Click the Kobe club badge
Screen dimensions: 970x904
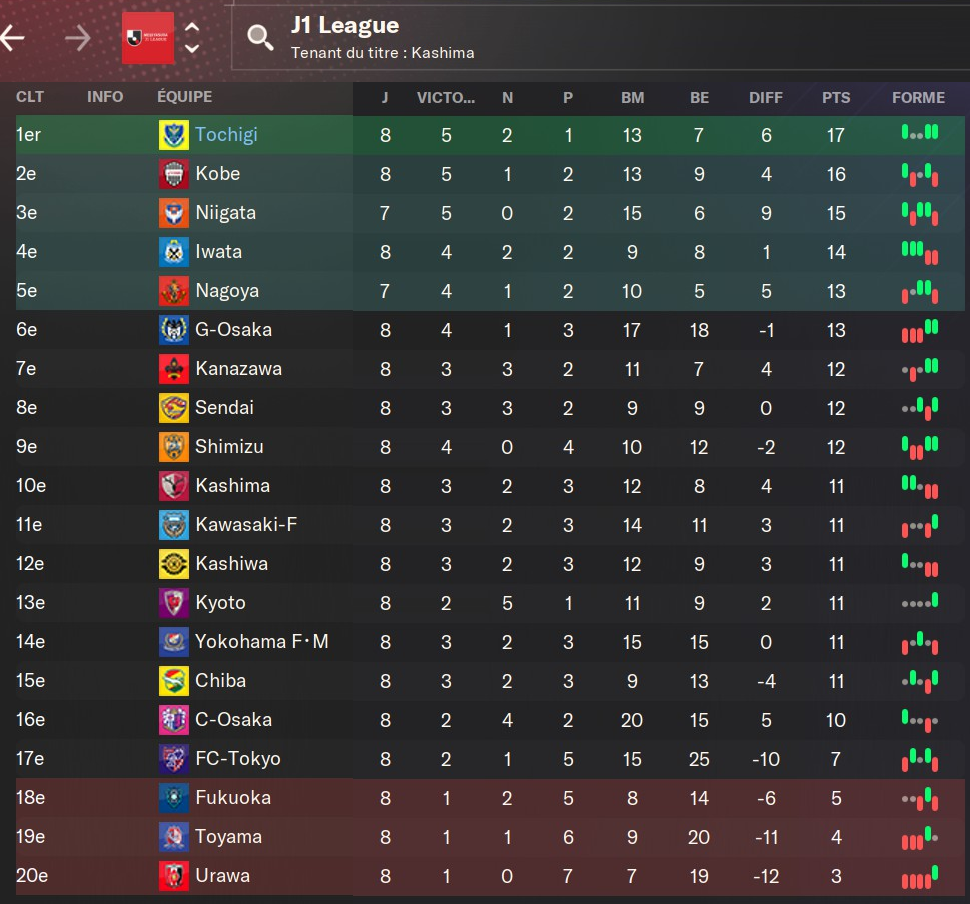173,174
